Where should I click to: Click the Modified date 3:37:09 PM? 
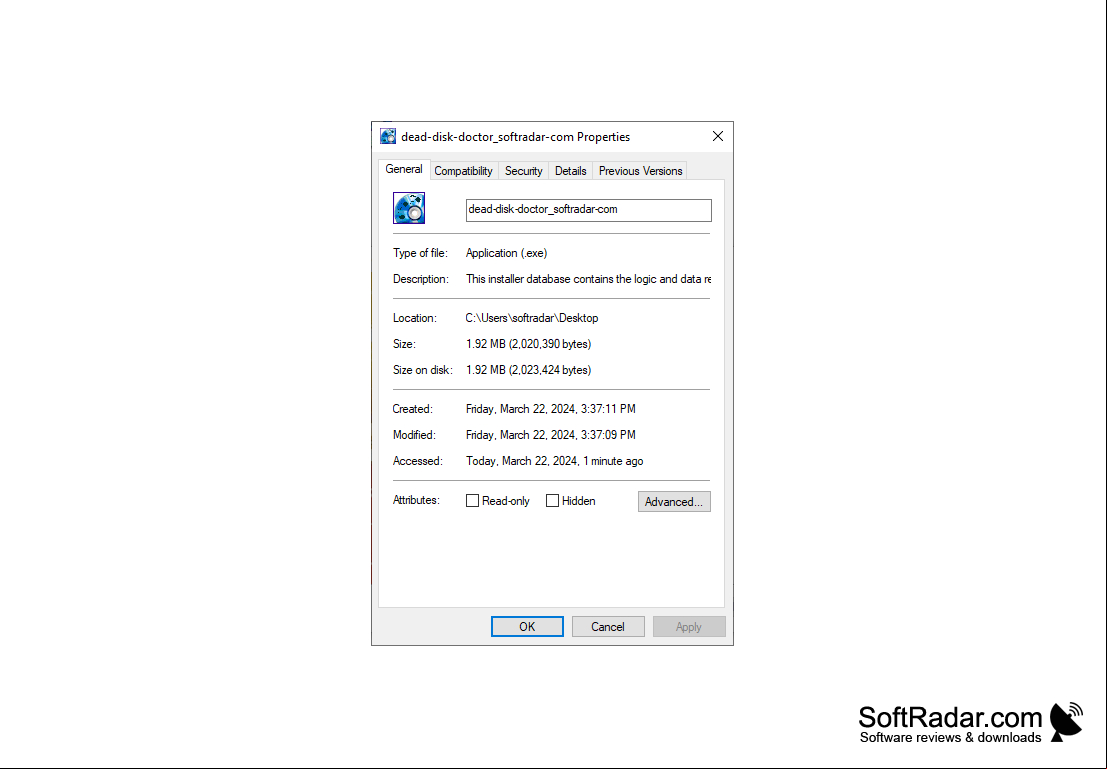(x=551, y=435)
